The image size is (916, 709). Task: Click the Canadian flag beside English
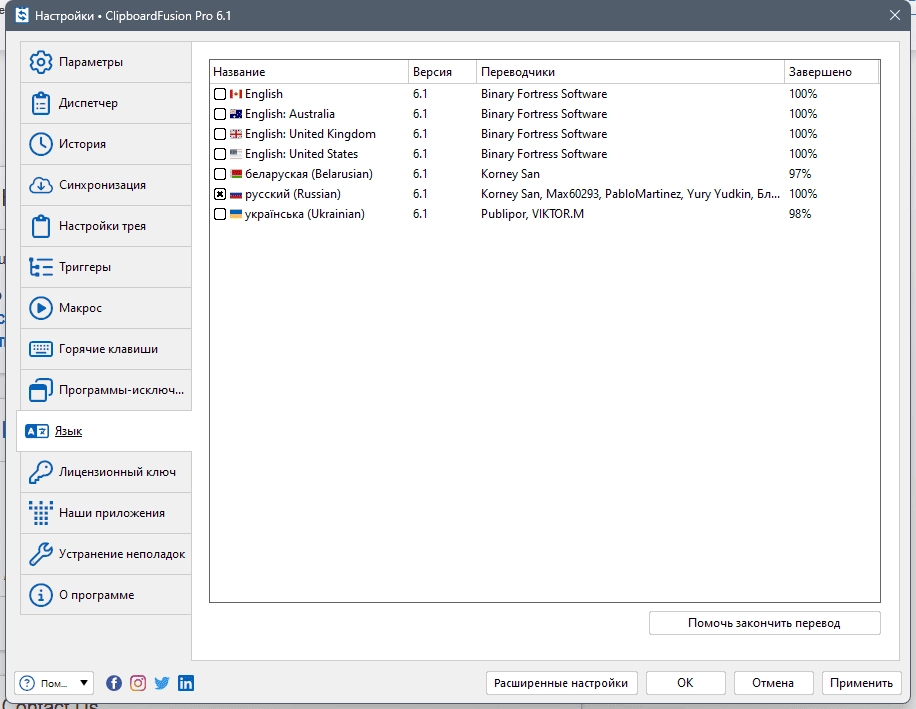pos(235,94)
